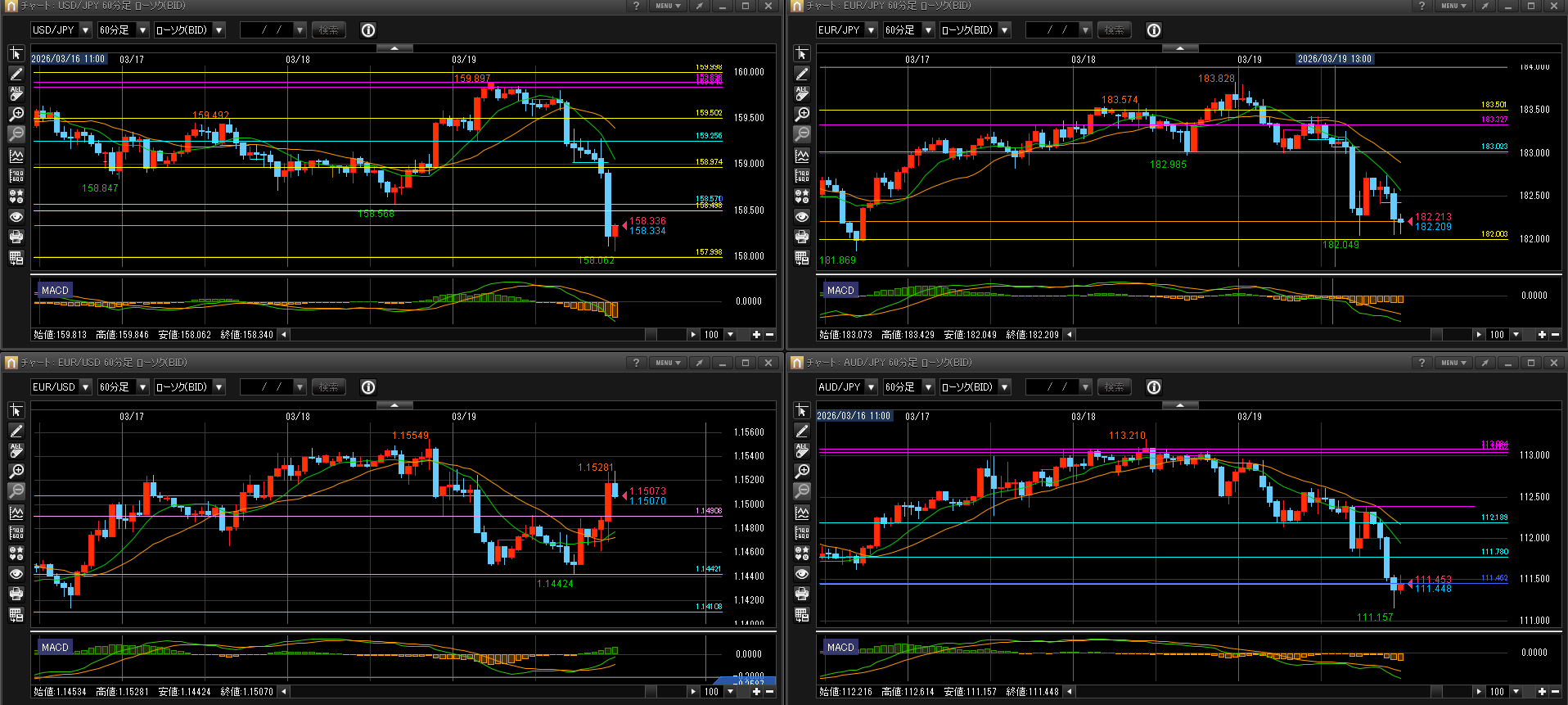This screenshot has height=705, width=1568.
Task: Open the MENU in AUD/JPY window
Action: coord(1453,363)
